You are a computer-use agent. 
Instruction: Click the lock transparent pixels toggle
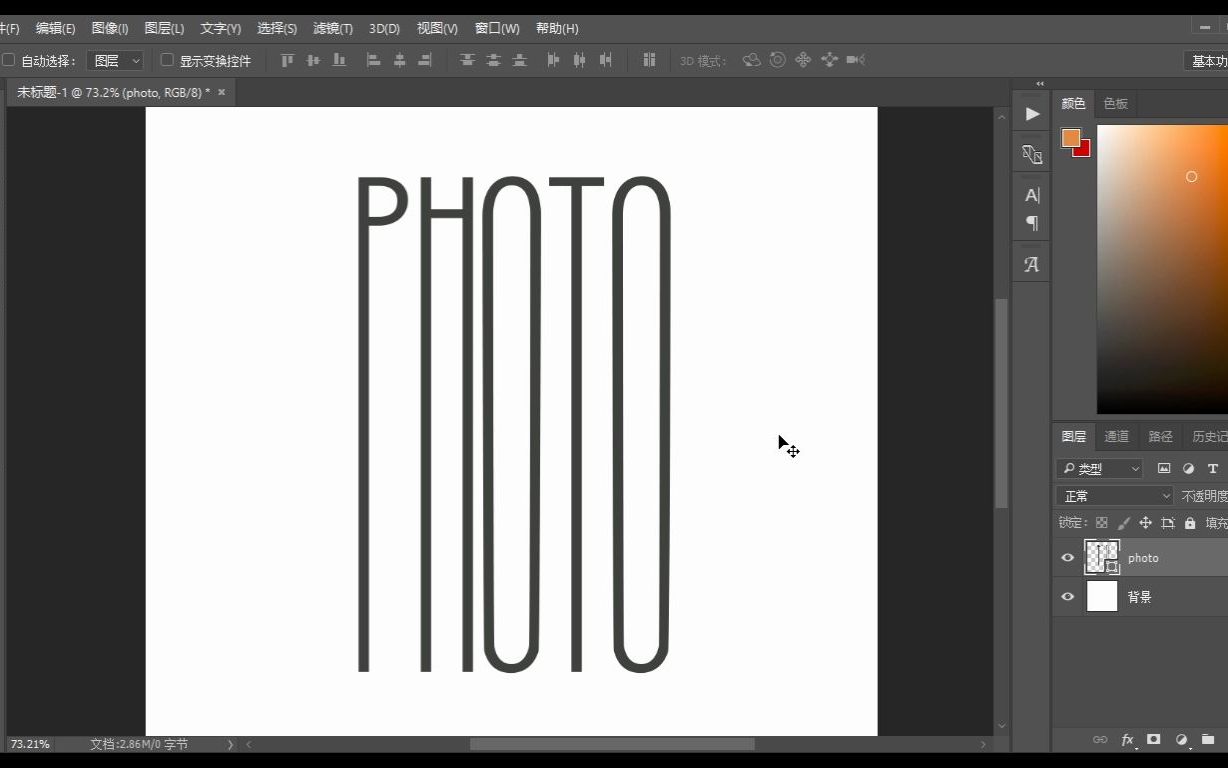(x=1100, y=521)
